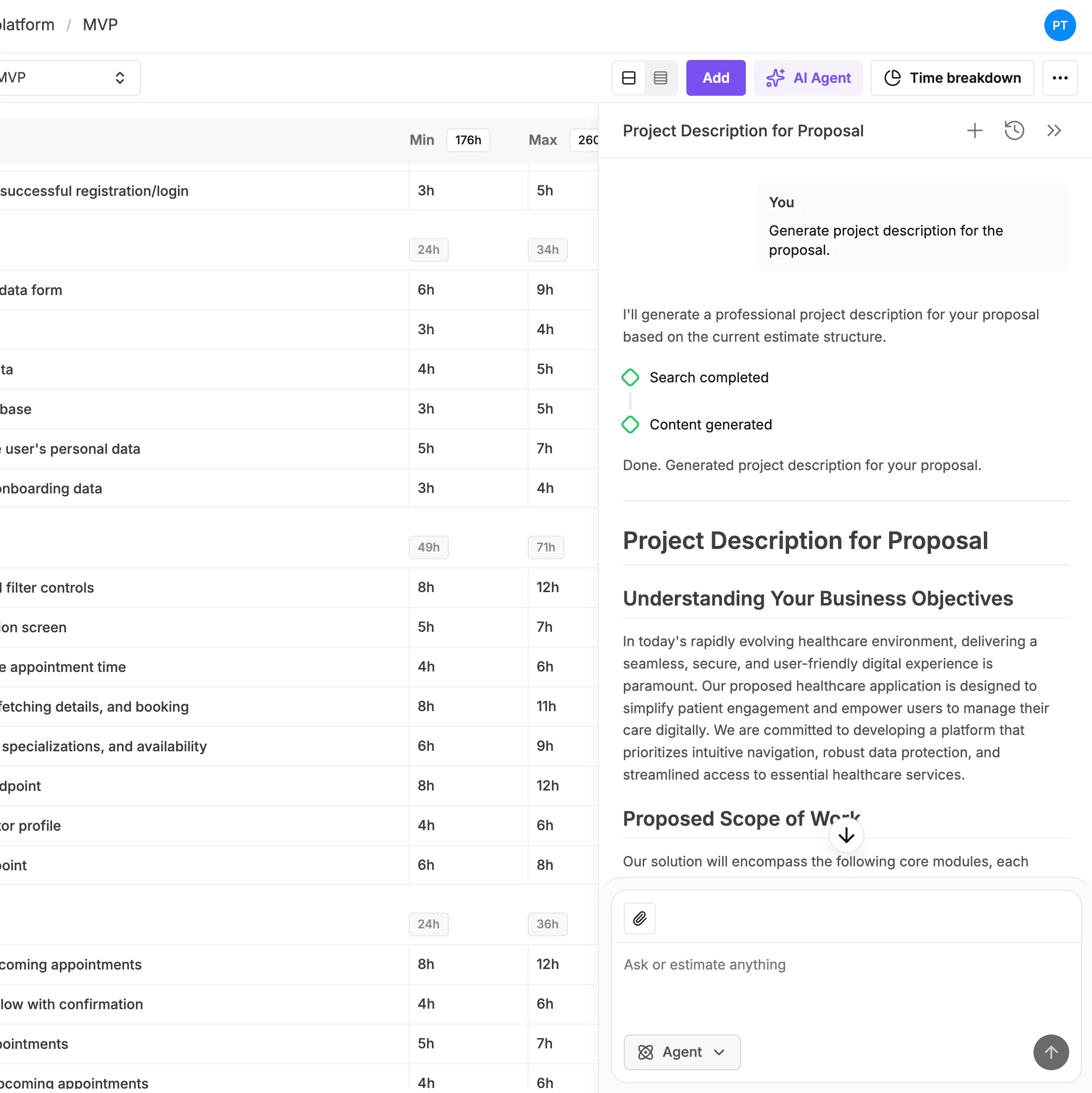Image resolution: width=1092 pixels, height=1093 pixels.
Task: Open the AI Agent panel
Action: click(x=808, y=78)
